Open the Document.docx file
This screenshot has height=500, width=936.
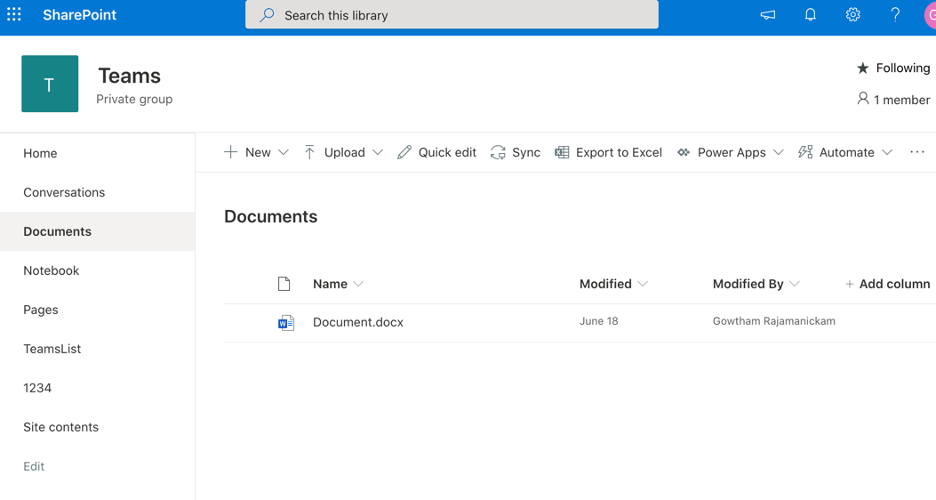click(x=358, y=322)
